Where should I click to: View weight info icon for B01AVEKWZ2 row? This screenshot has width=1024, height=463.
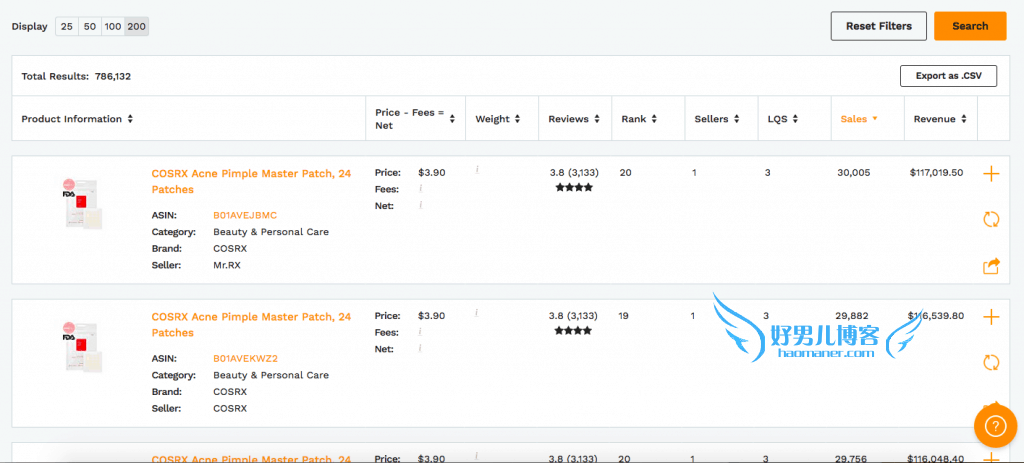click(477, 313)
